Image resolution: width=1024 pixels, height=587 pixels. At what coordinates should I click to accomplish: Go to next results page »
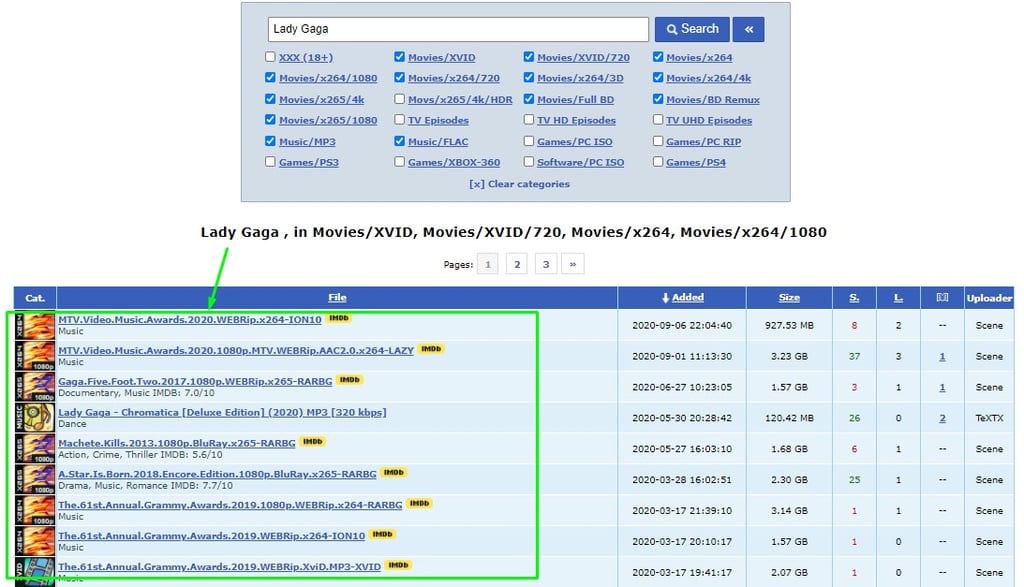pyautogui.click(x=573, y=264)
